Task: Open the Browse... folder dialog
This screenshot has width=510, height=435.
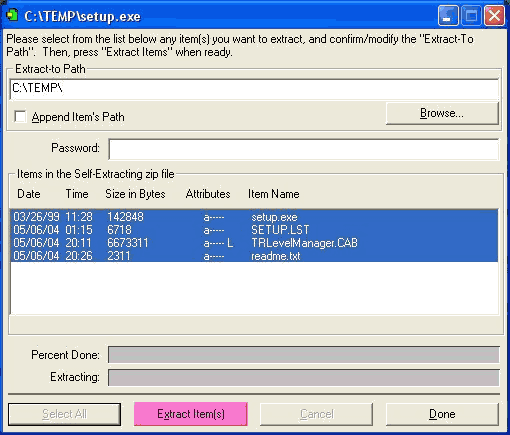Action: coord(442,113)
